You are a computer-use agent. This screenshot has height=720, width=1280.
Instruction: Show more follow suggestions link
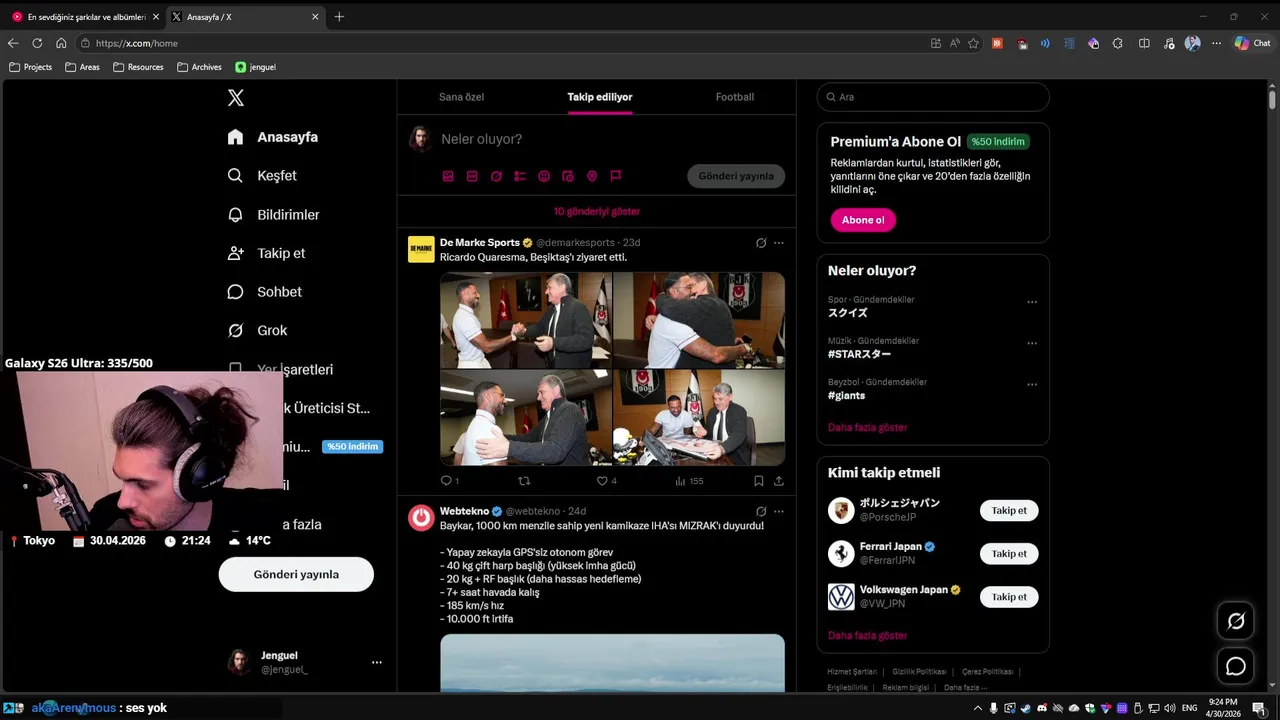868,636
